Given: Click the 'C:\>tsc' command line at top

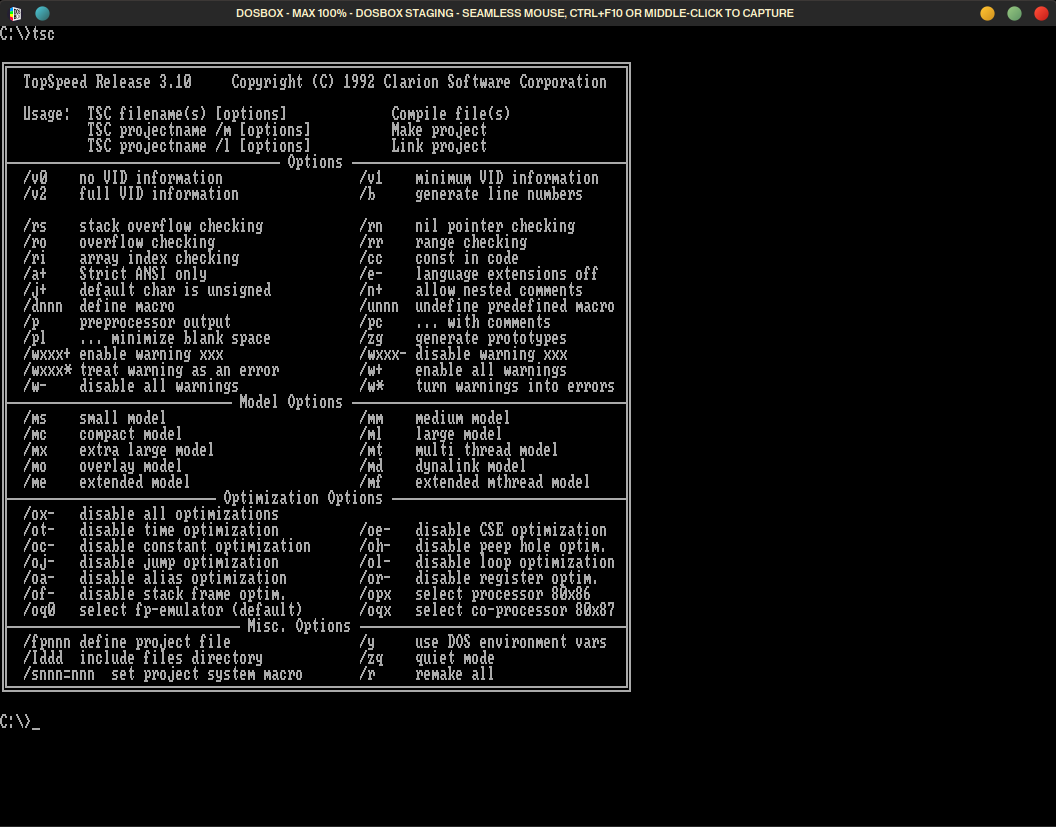Looking at the screenshot, I should (x=27, y=34).
